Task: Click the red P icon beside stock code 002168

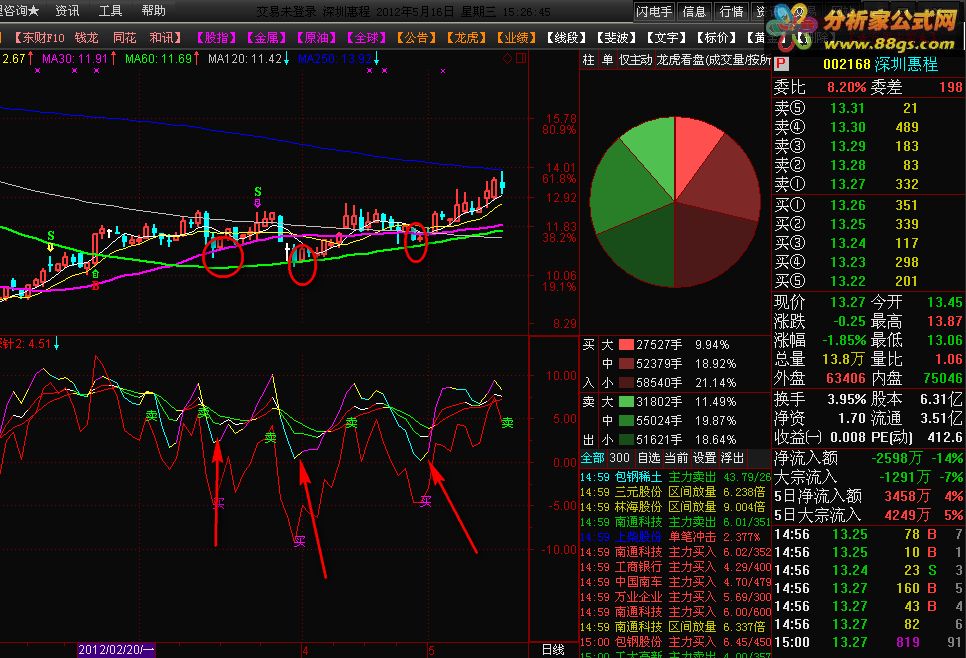Action: click(x=781, y=64)
